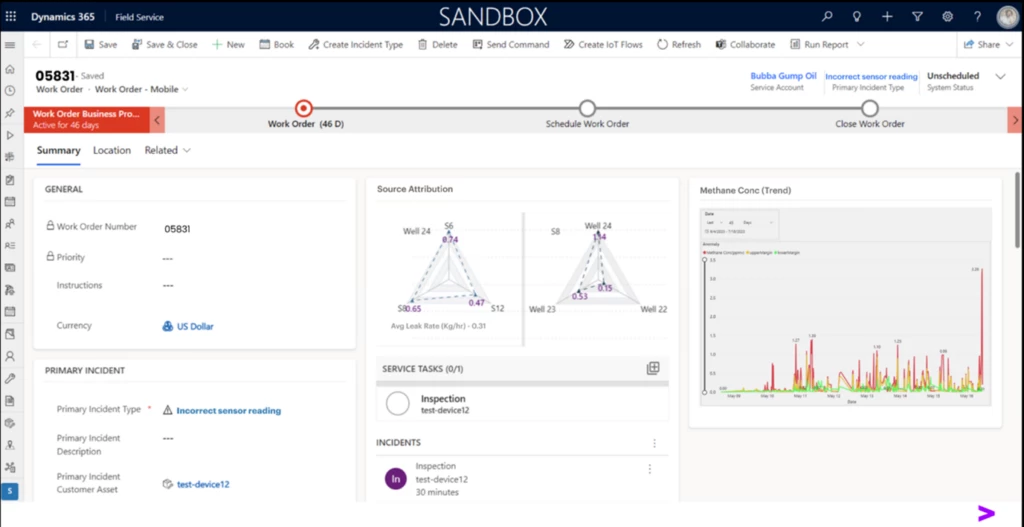Click the Avg Leak Rate (Kg/hr) - 0.31 label

pos(438,326)
